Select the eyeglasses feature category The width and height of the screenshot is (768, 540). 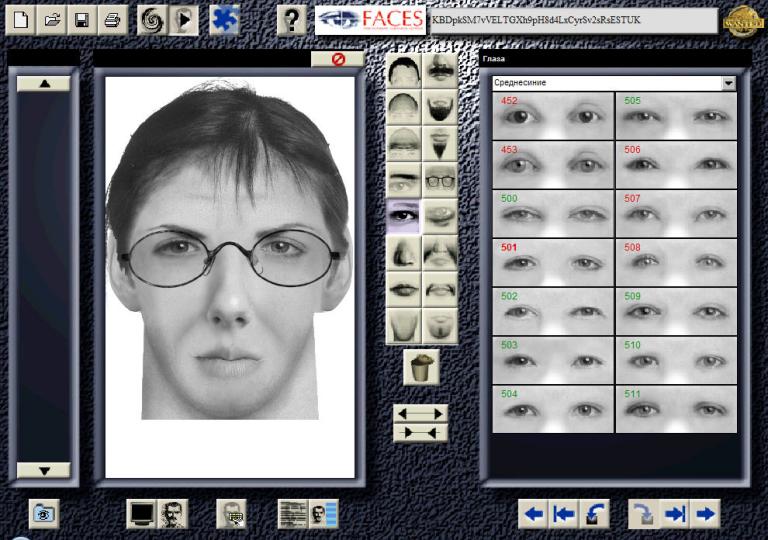(439, 180)
